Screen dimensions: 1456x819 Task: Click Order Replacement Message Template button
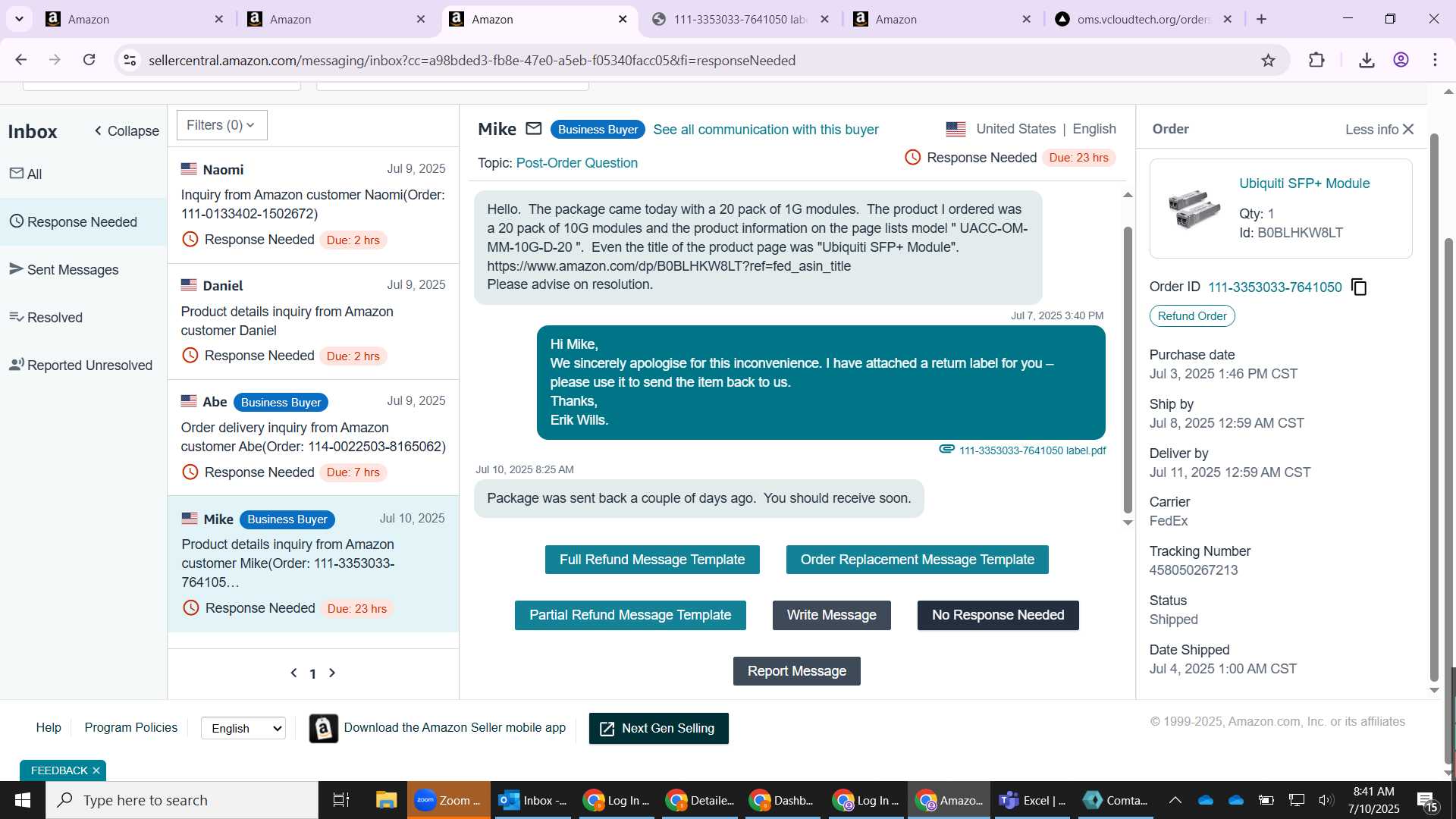(917, 560)
